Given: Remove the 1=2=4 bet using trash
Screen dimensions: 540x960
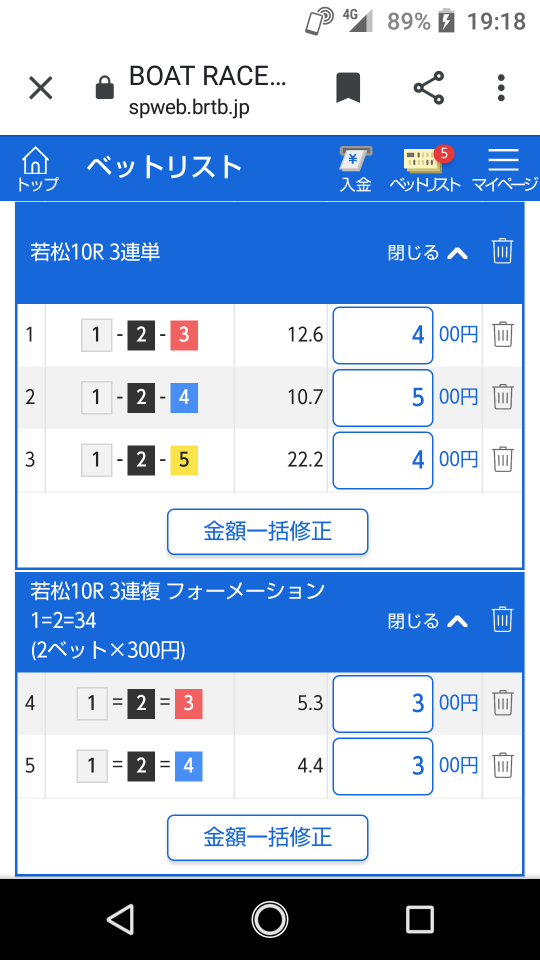Looking at the screenshot, I should click(x=503, y=765).
